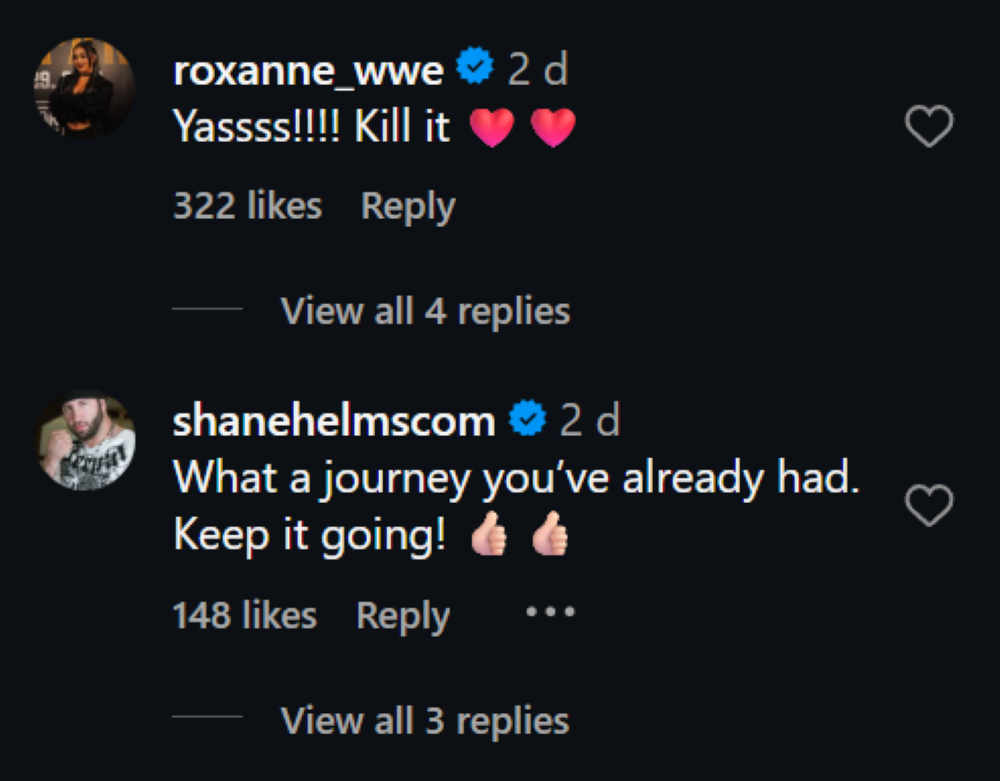Like the shanehelmscom comment with heart icon
Viewport: 1000px width, 781px height.
pyautogui.click(x=929, y=506)
